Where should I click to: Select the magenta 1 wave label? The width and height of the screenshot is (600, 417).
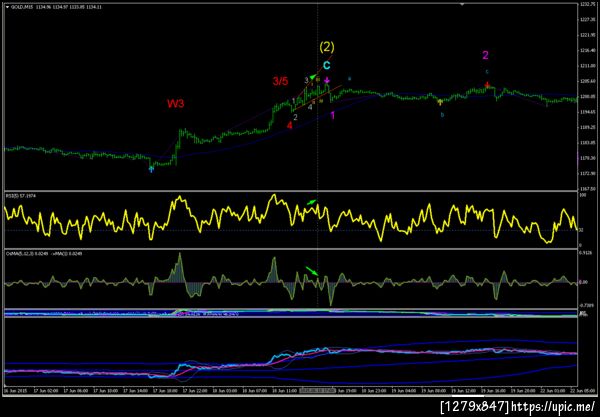click(x=333, y=115)
